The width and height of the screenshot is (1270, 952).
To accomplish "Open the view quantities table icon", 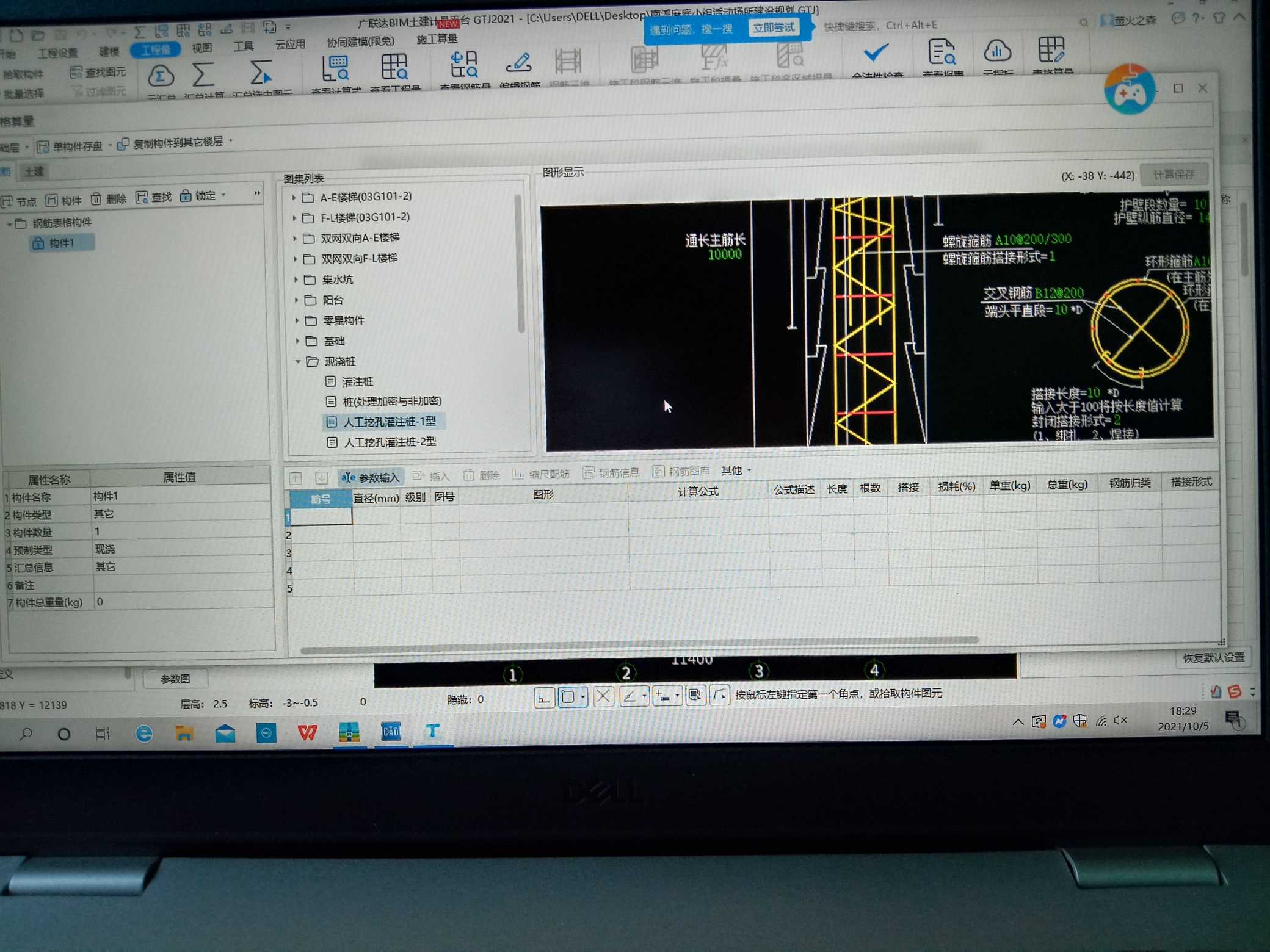I will (394, 68).
